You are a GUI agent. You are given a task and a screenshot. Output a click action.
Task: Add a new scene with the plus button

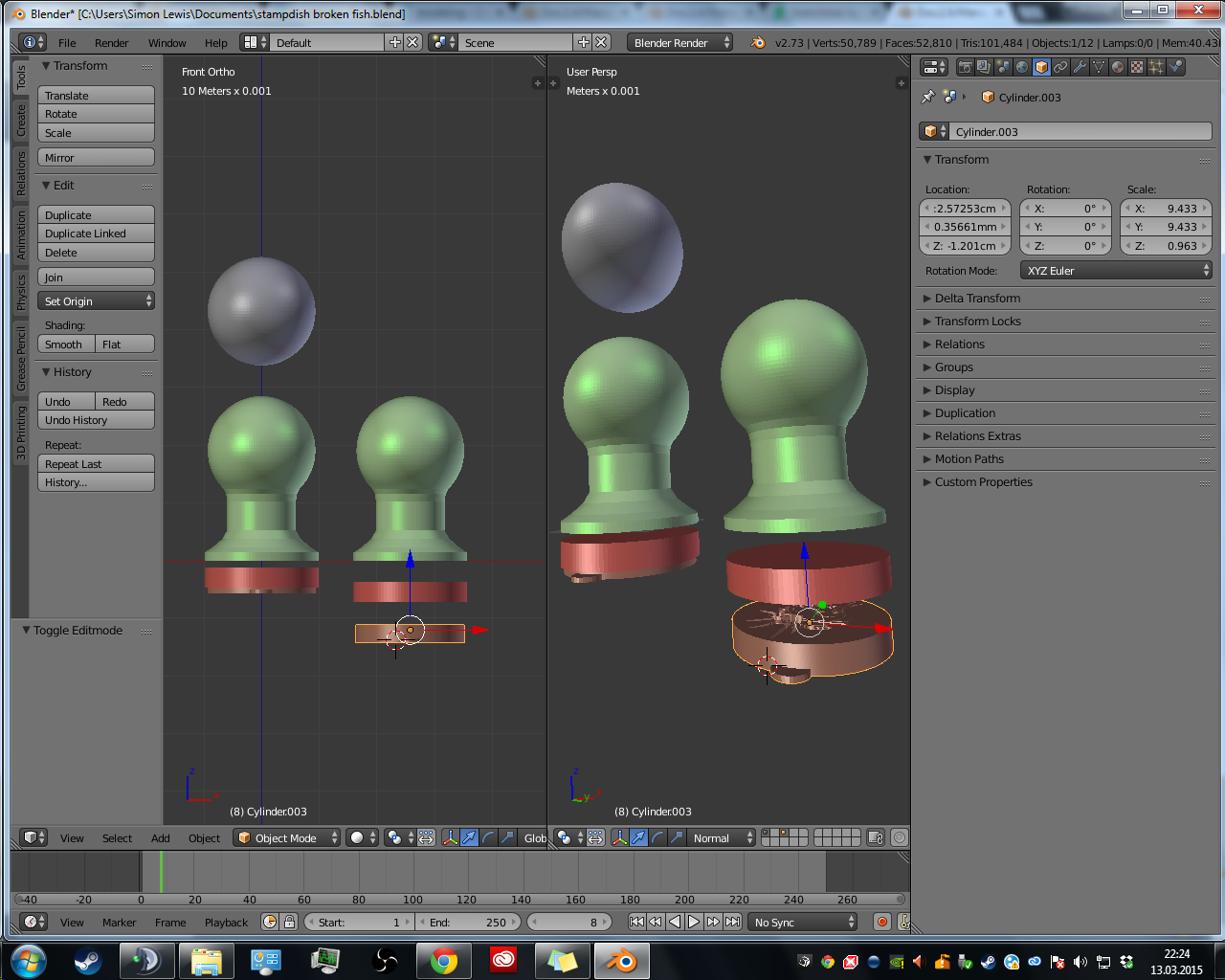[x=583, y=43]
